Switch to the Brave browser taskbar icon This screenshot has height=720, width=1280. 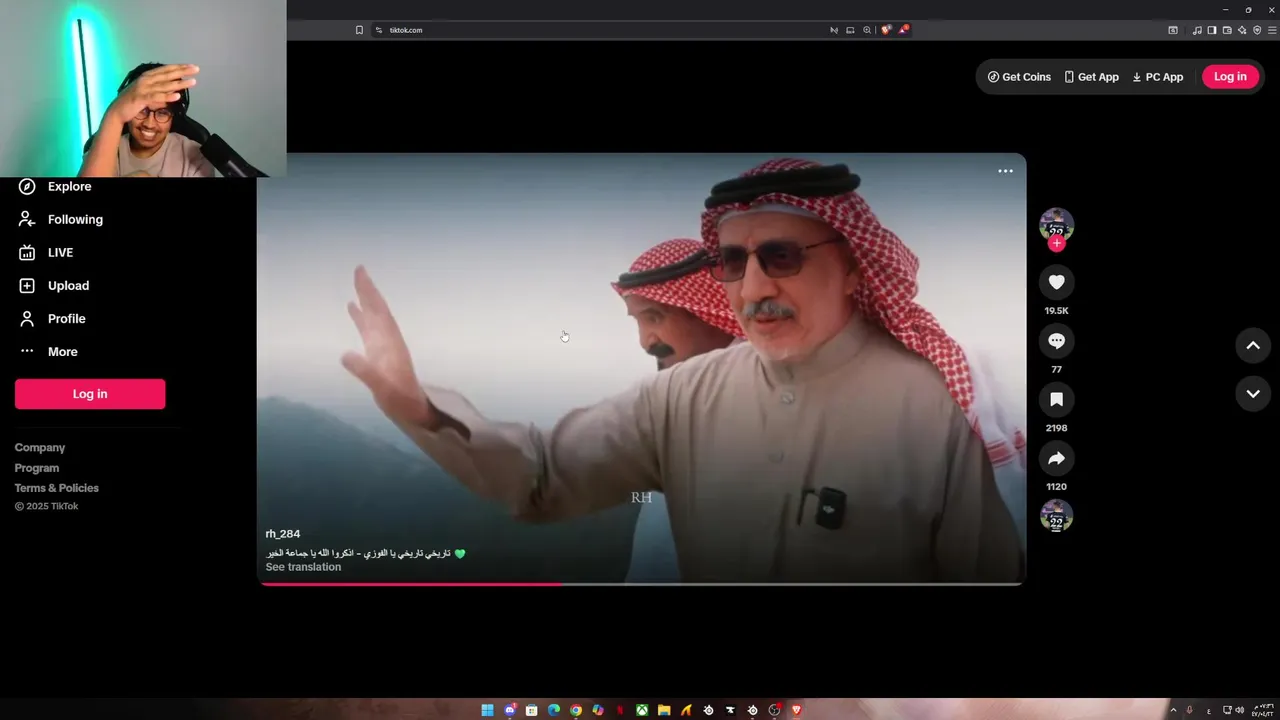pyautogui.click(x=797, y=710)
